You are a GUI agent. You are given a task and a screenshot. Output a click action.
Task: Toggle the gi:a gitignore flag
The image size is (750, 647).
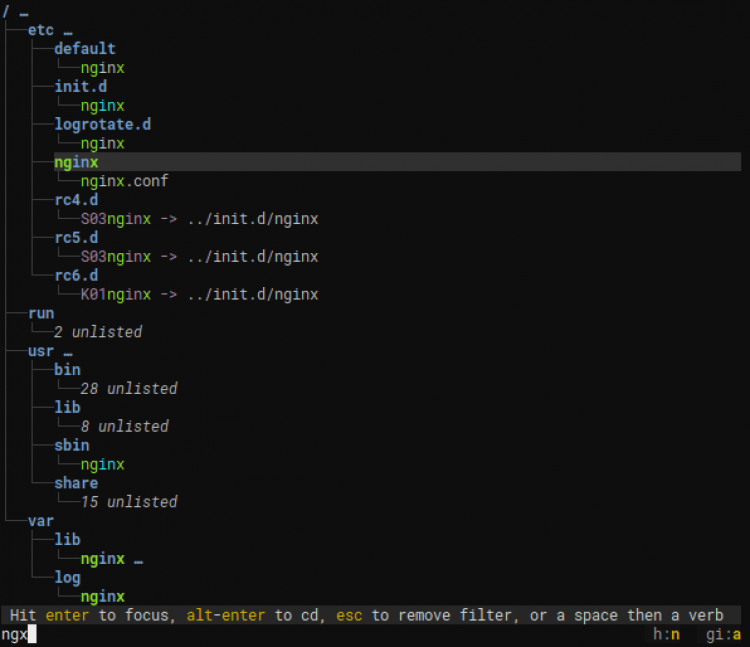coord(723,635)
